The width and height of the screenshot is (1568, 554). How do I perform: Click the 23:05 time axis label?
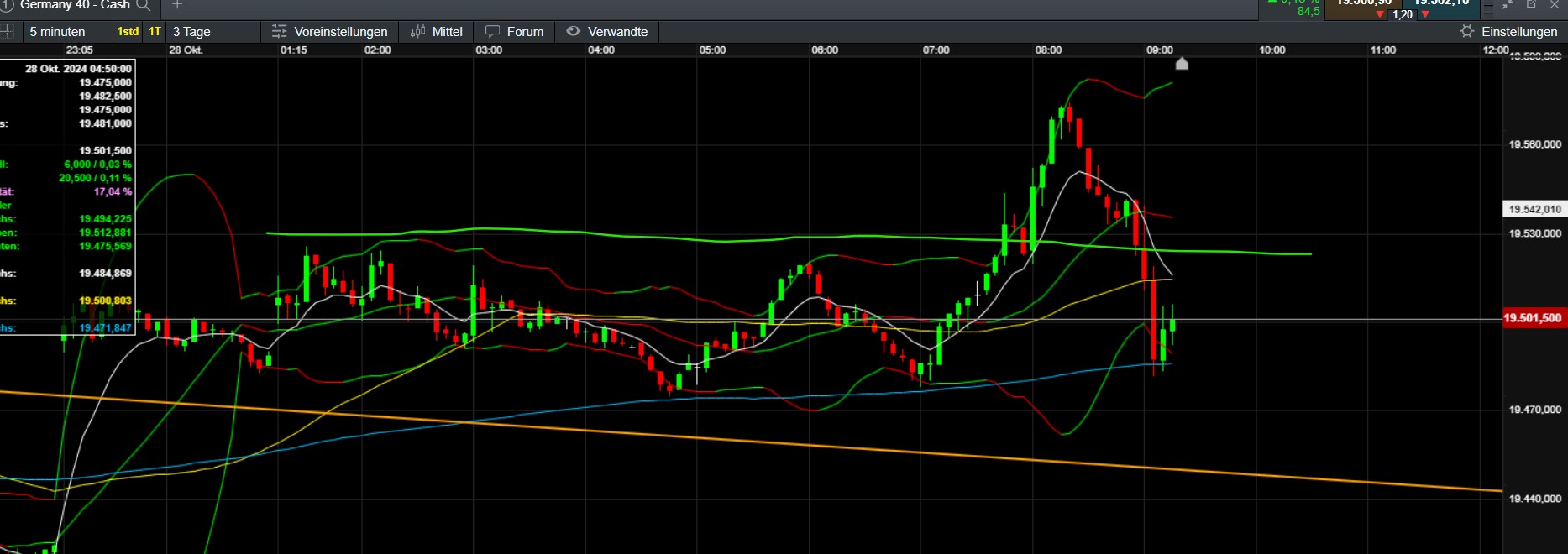[80, 50]
